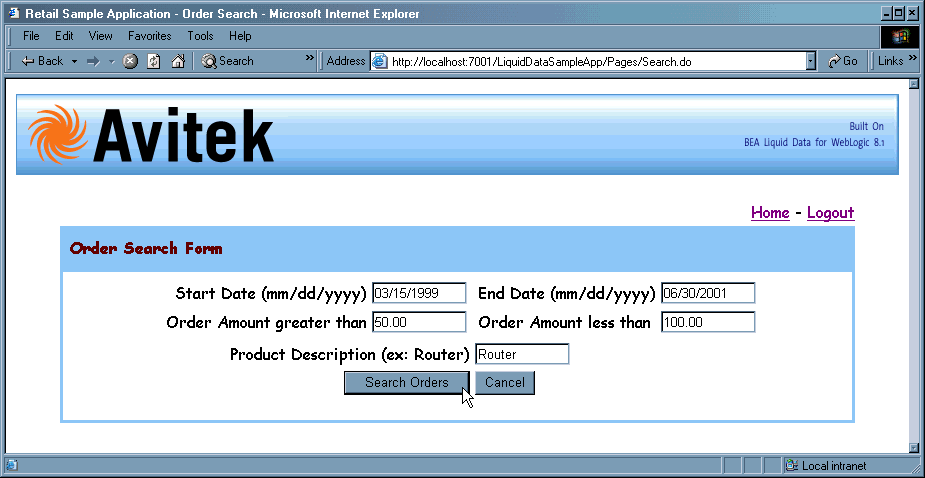Click the Start Date input field
Image resolution: width=925 pixels, height=478 pixels.
(419, 293)
